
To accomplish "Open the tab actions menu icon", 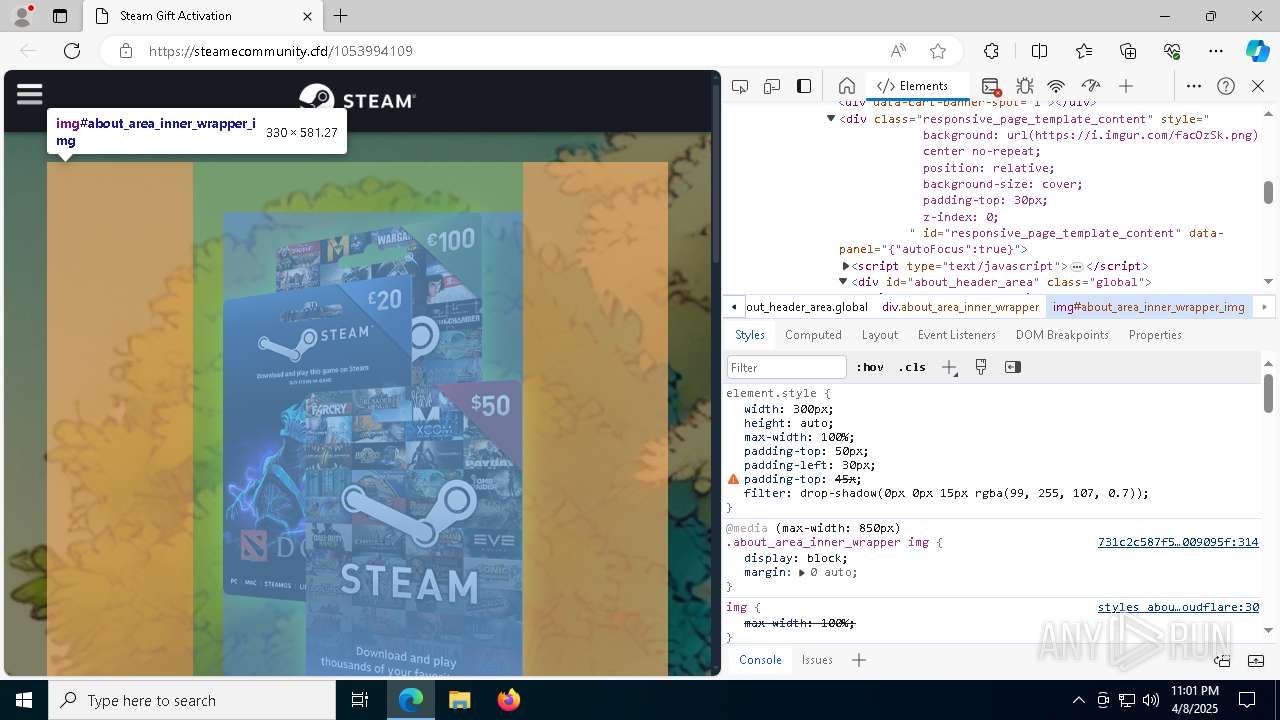I will [x=60, y=16].
